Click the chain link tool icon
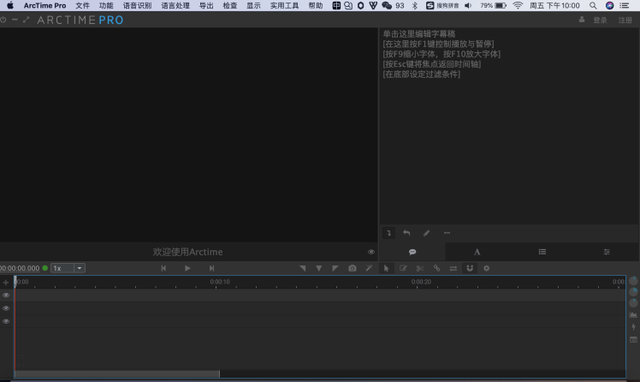Screen dimensions: 640x382 tap(436, 268)
